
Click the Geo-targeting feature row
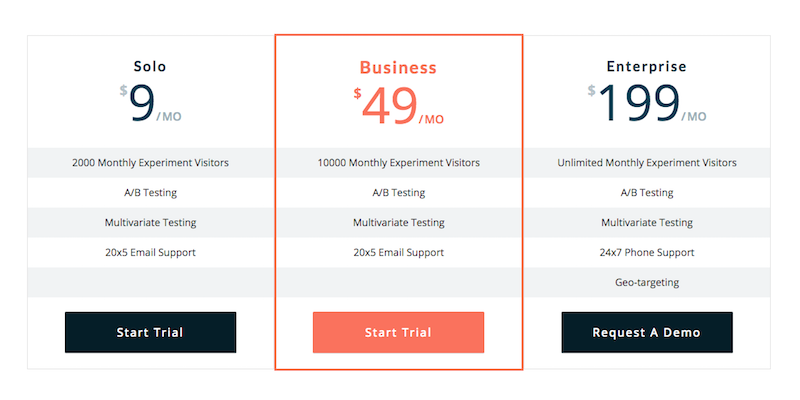coord(646,282)
